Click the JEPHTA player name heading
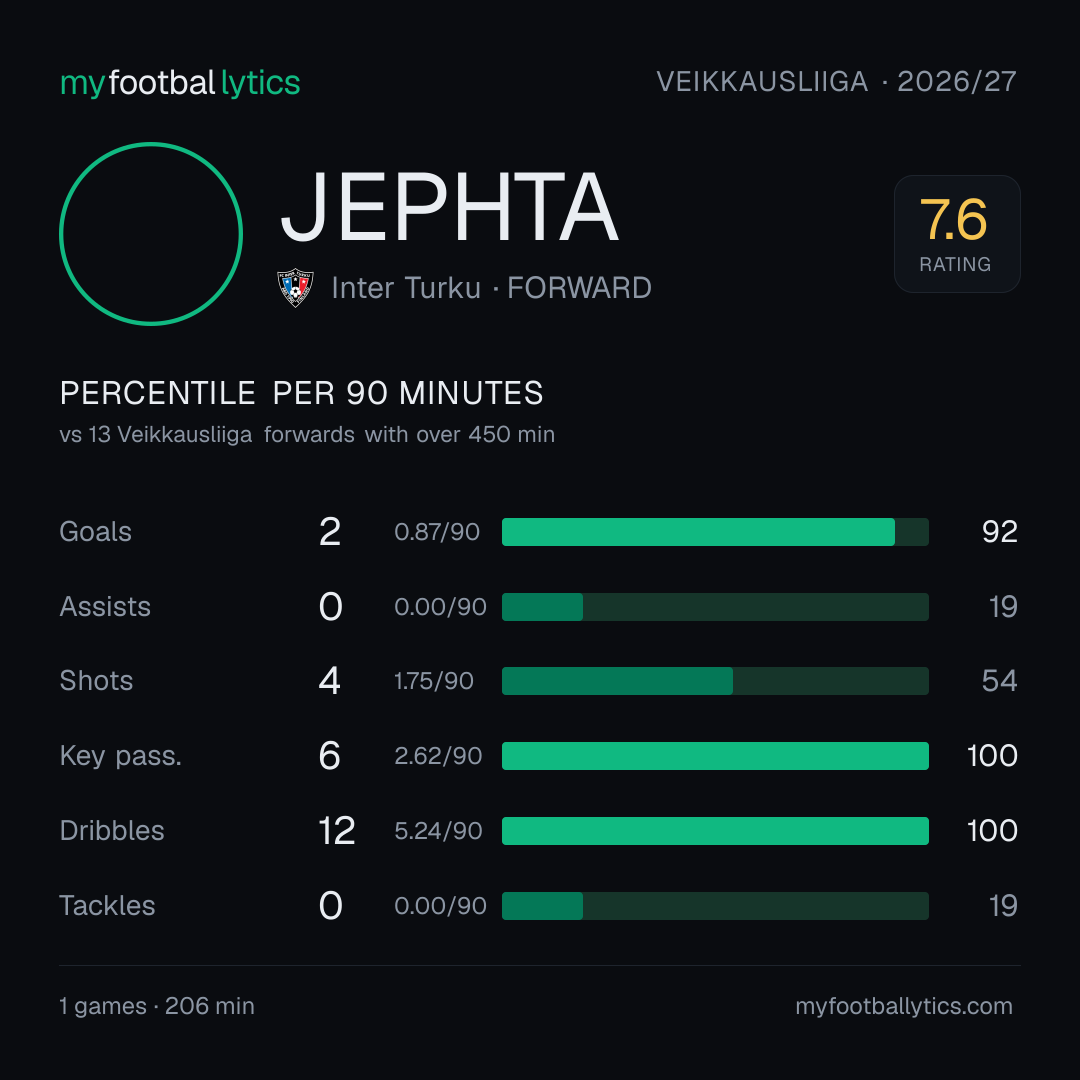This screenshot has height=1080, width=1080. click(450, 207)
